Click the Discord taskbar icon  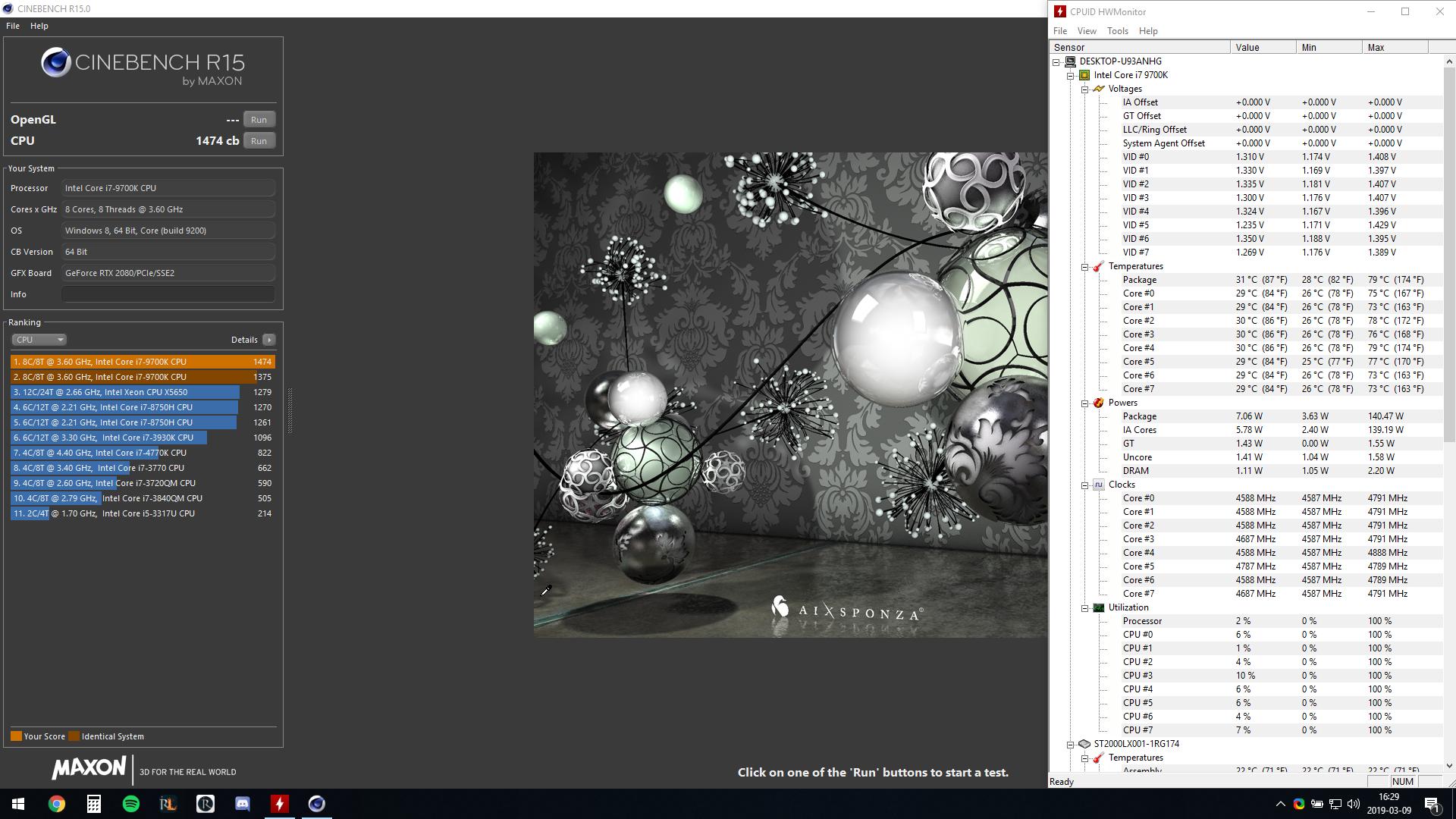pyautogui.click(x=243, y=804)
